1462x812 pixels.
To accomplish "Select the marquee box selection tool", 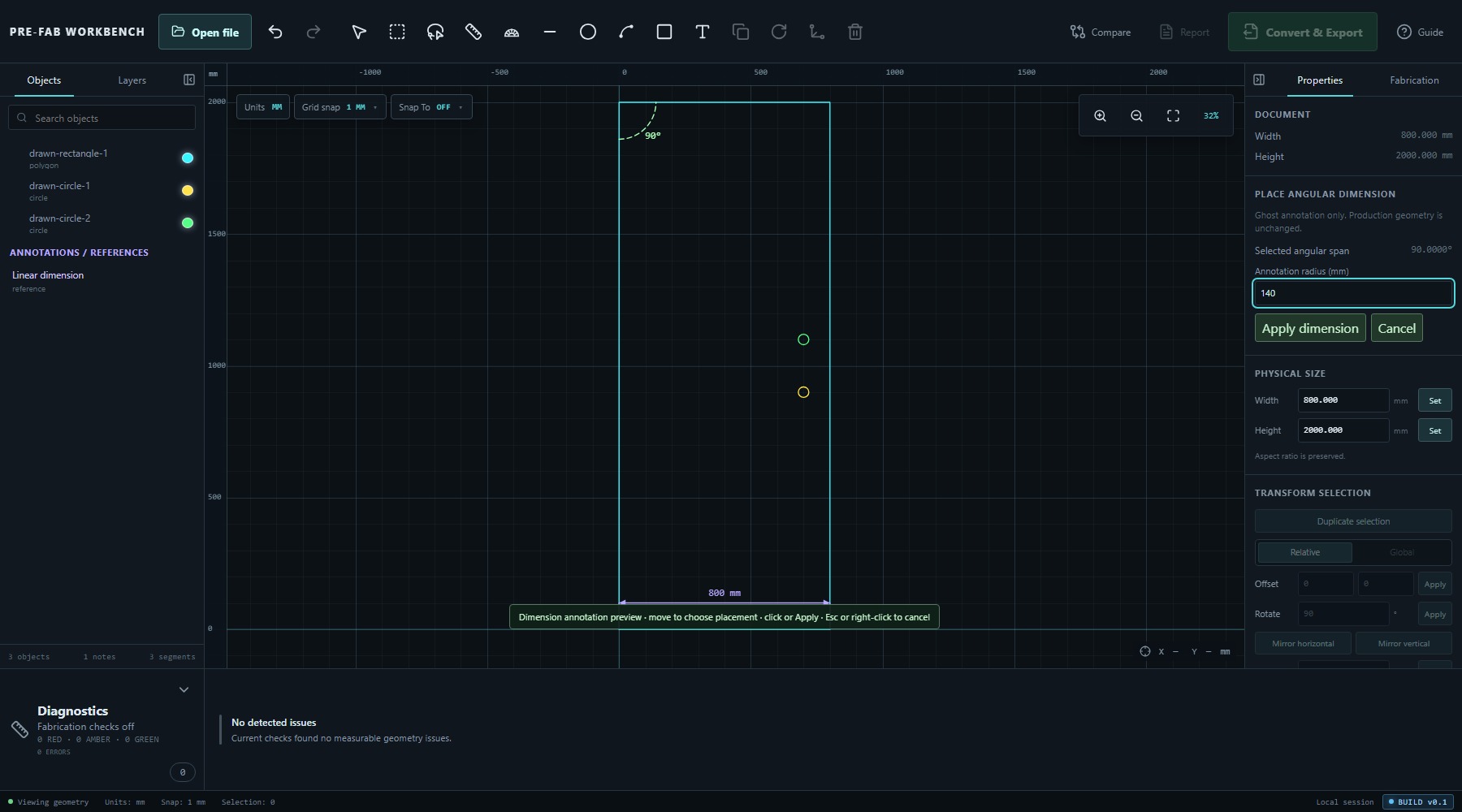I will (397, 32).
